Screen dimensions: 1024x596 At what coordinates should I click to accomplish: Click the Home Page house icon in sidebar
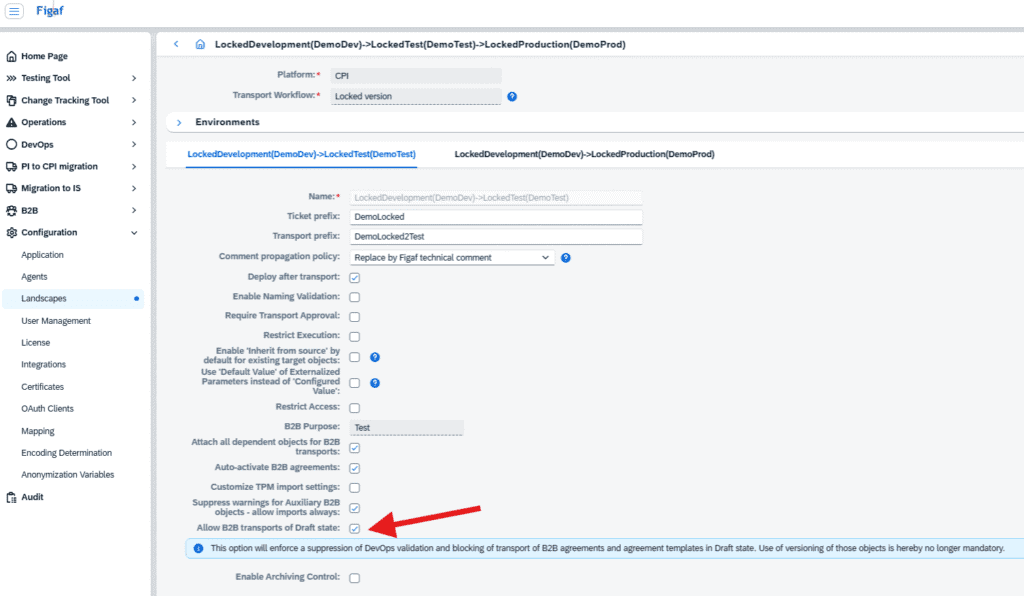(11, 56)
